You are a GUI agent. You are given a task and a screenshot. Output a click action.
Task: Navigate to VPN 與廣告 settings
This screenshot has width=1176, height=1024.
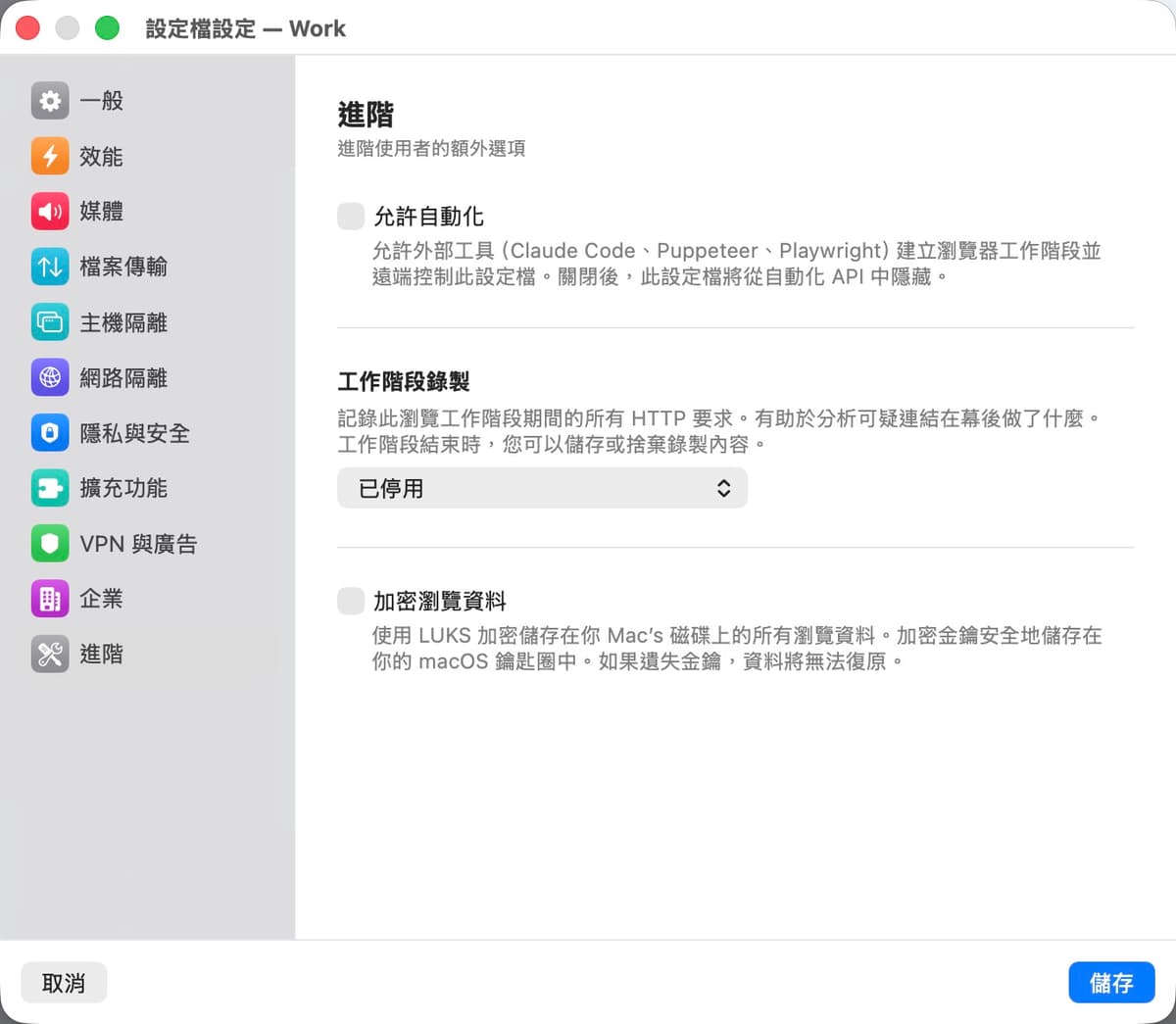(x=149, y=544)
